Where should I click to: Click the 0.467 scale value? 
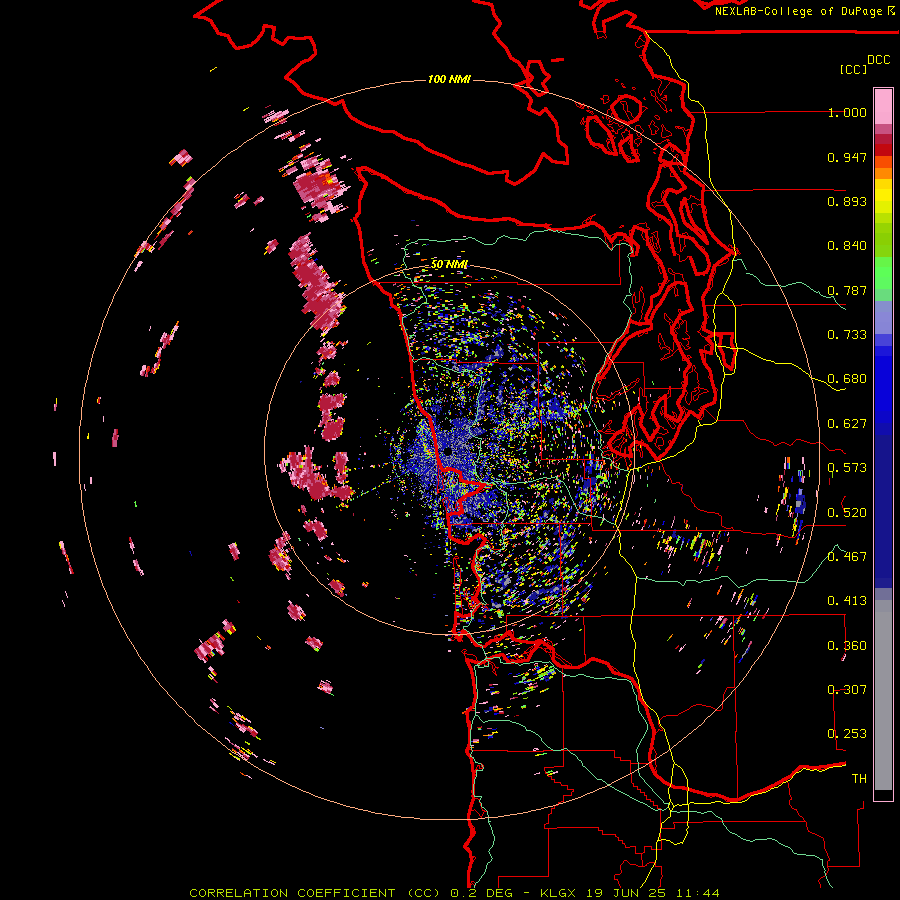point(847,557)
